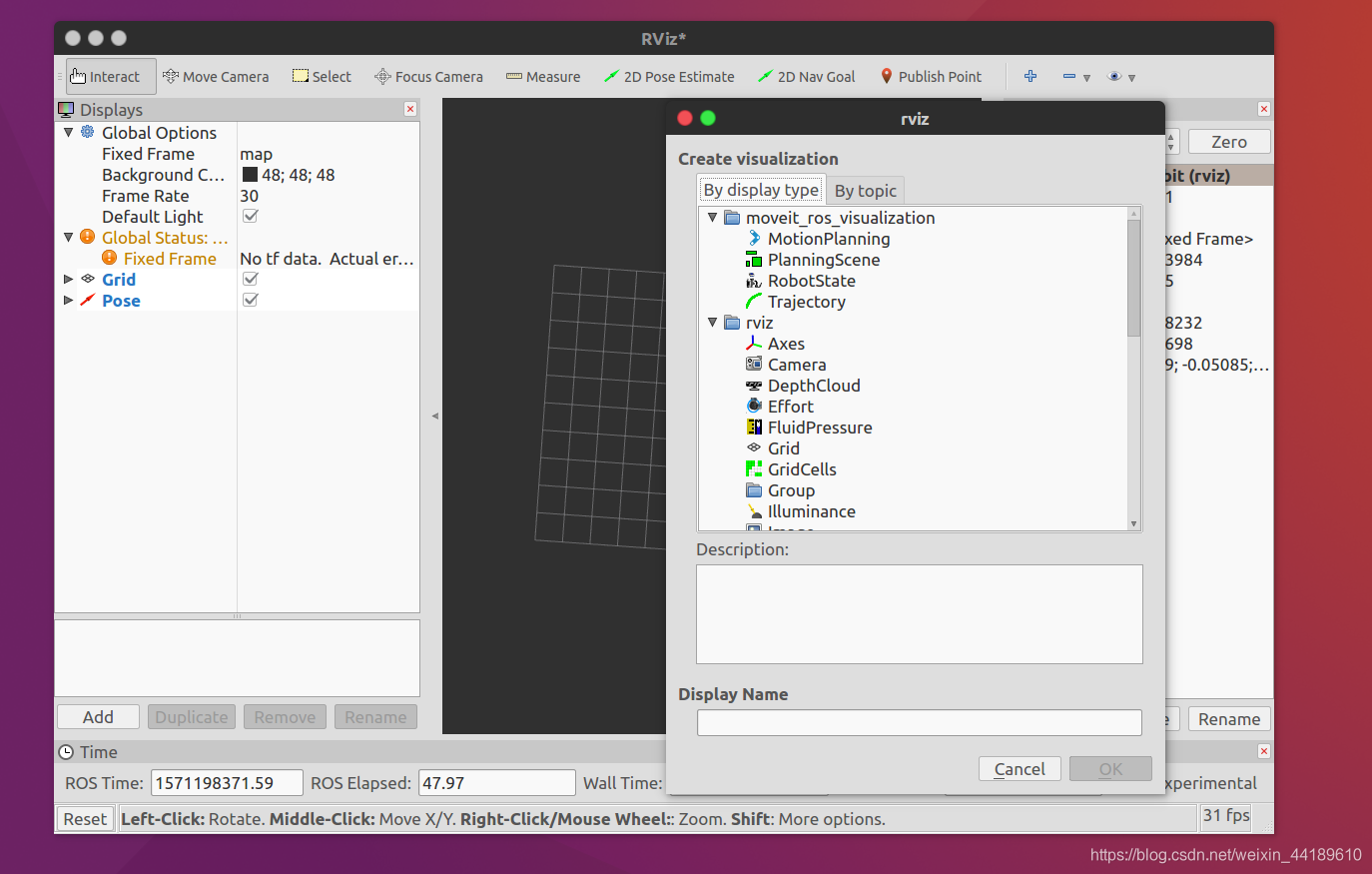The width and height of the screenshot is (1372, 874).
Task: Activate the Interact tool
Action: click(x=111, y=77)
